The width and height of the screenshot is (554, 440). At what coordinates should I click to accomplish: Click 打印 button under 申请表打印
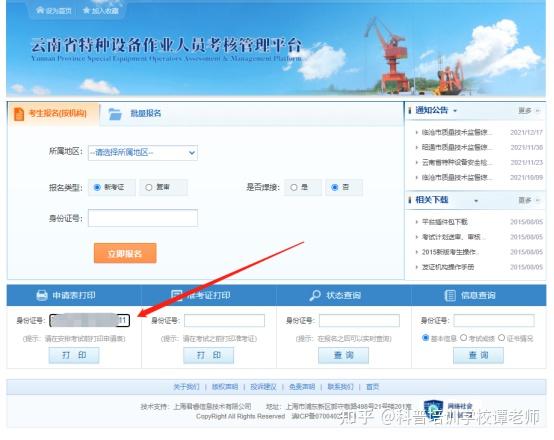tap(74, 355)
